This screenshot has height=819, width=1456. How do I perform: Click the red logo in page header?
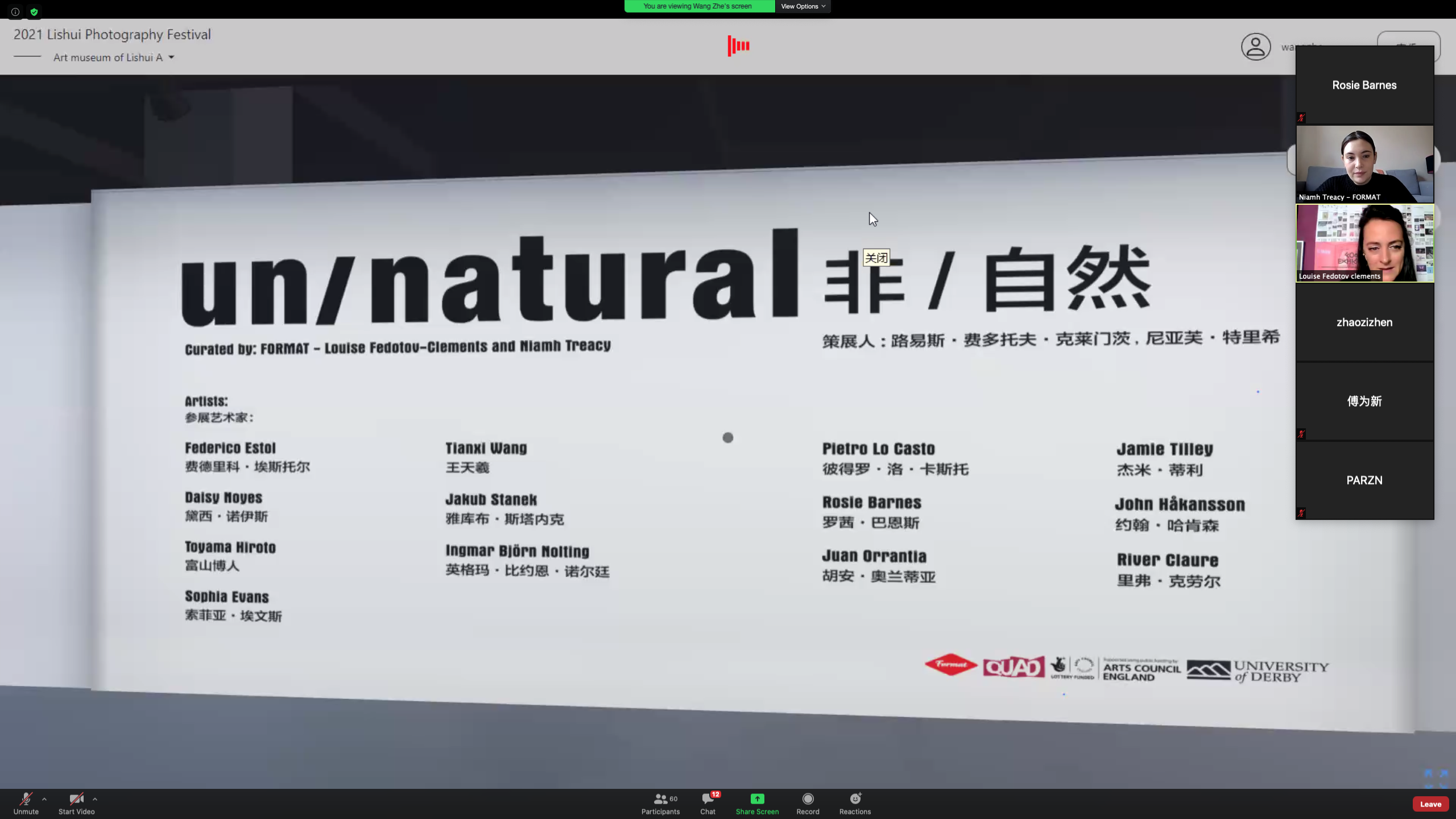coord(738,45)
